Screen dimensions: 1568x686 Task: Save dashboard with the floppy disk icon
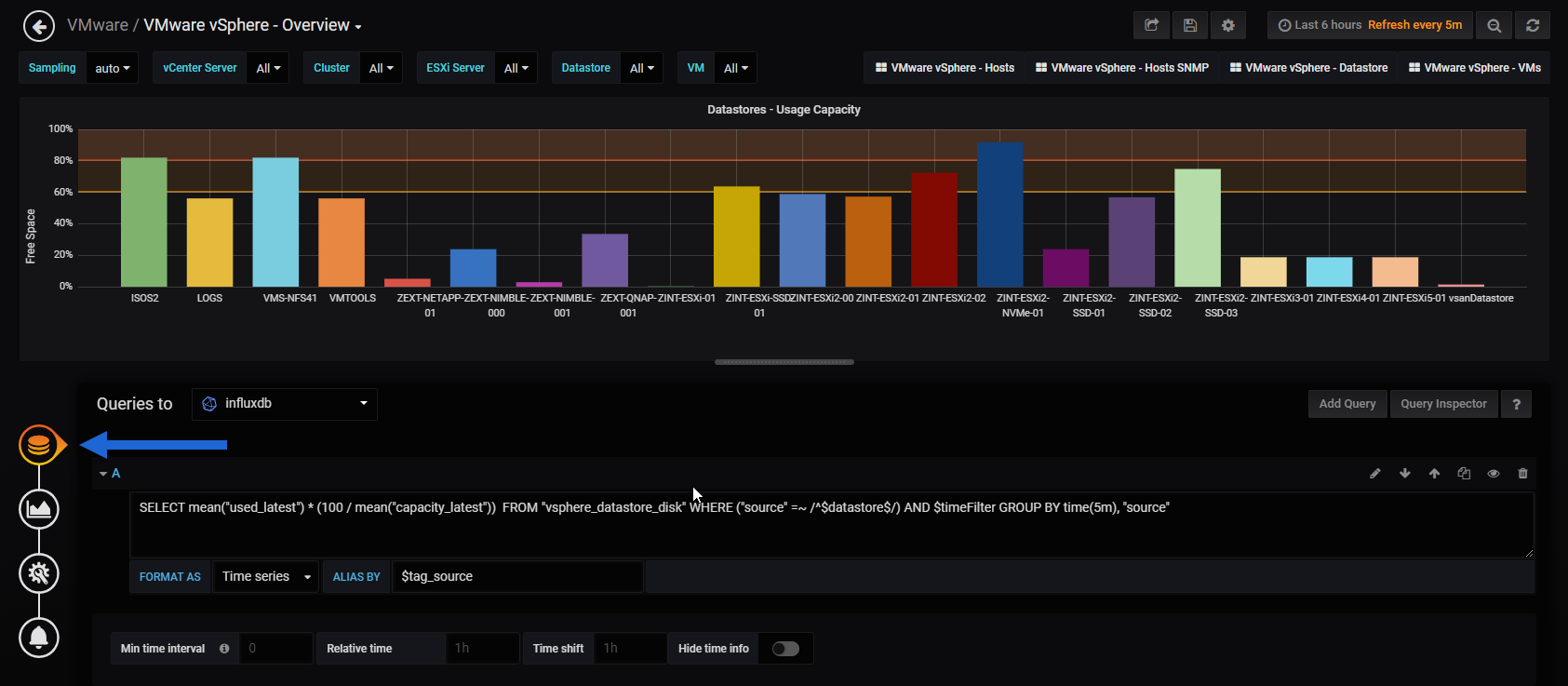coord(1190,25)
